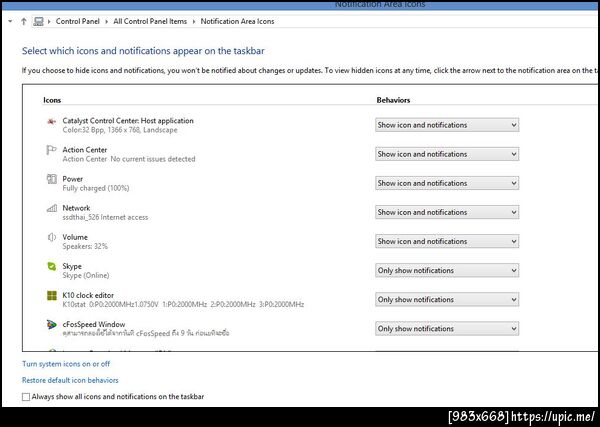600x427 pixels.
Task: Click the K10 clock editor icon
Action: [x=52, y=295]
